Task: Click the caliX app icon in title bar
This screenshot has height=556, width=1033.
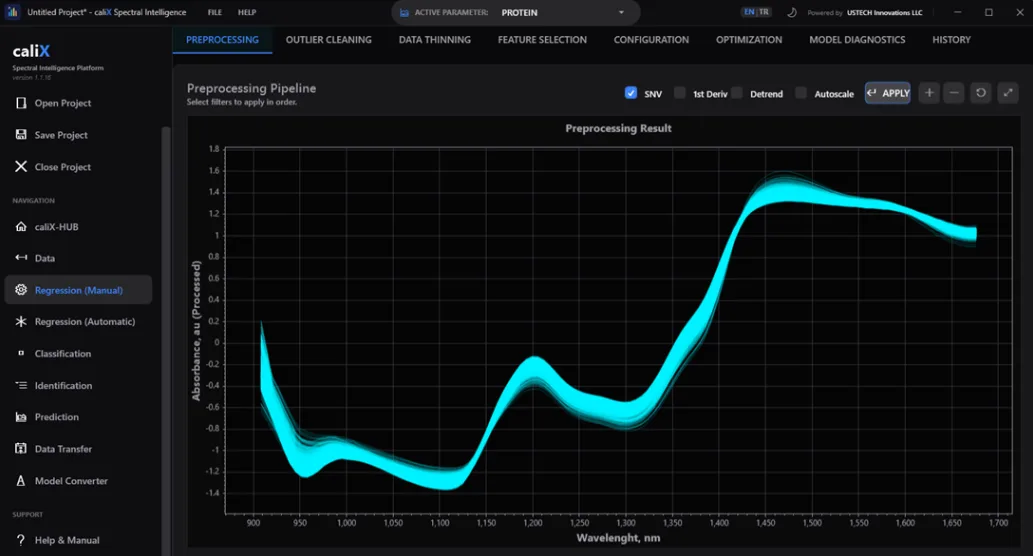Action: (x=13, y=12)
